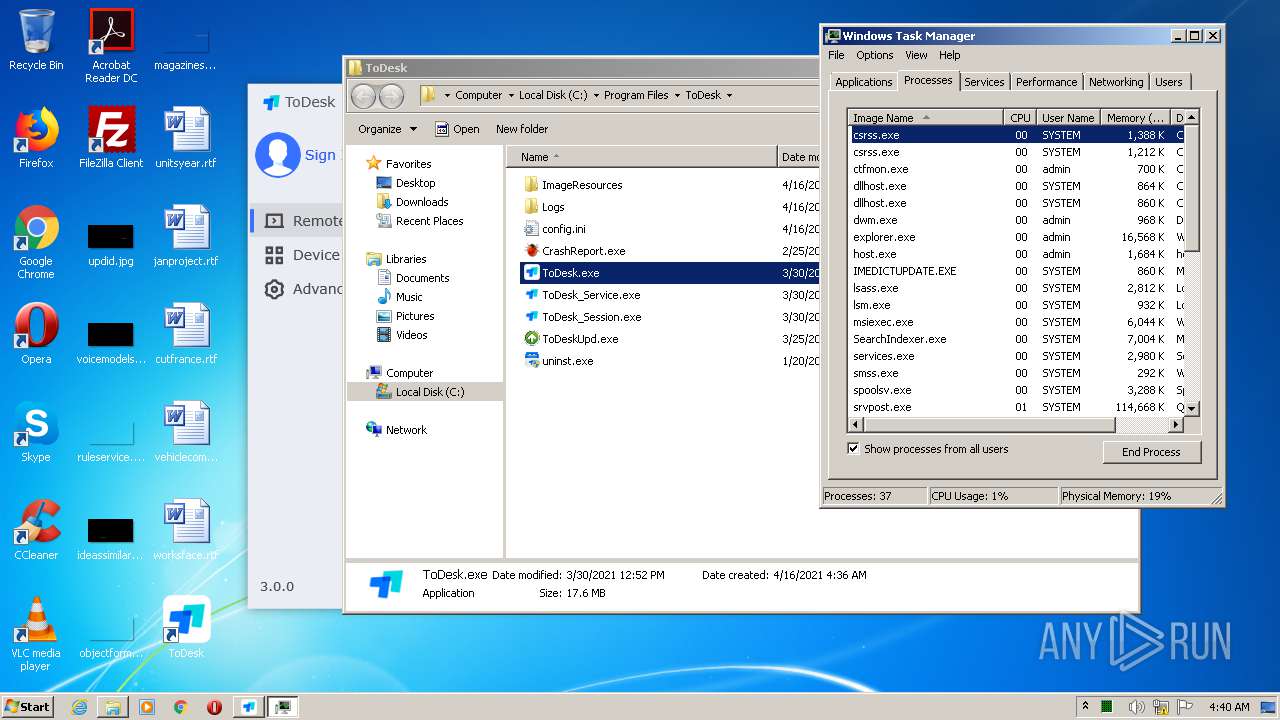1280x720 pixels.
Task: Click Task Manager vertical scrollbar down arrow
Action: [1191, 409]
